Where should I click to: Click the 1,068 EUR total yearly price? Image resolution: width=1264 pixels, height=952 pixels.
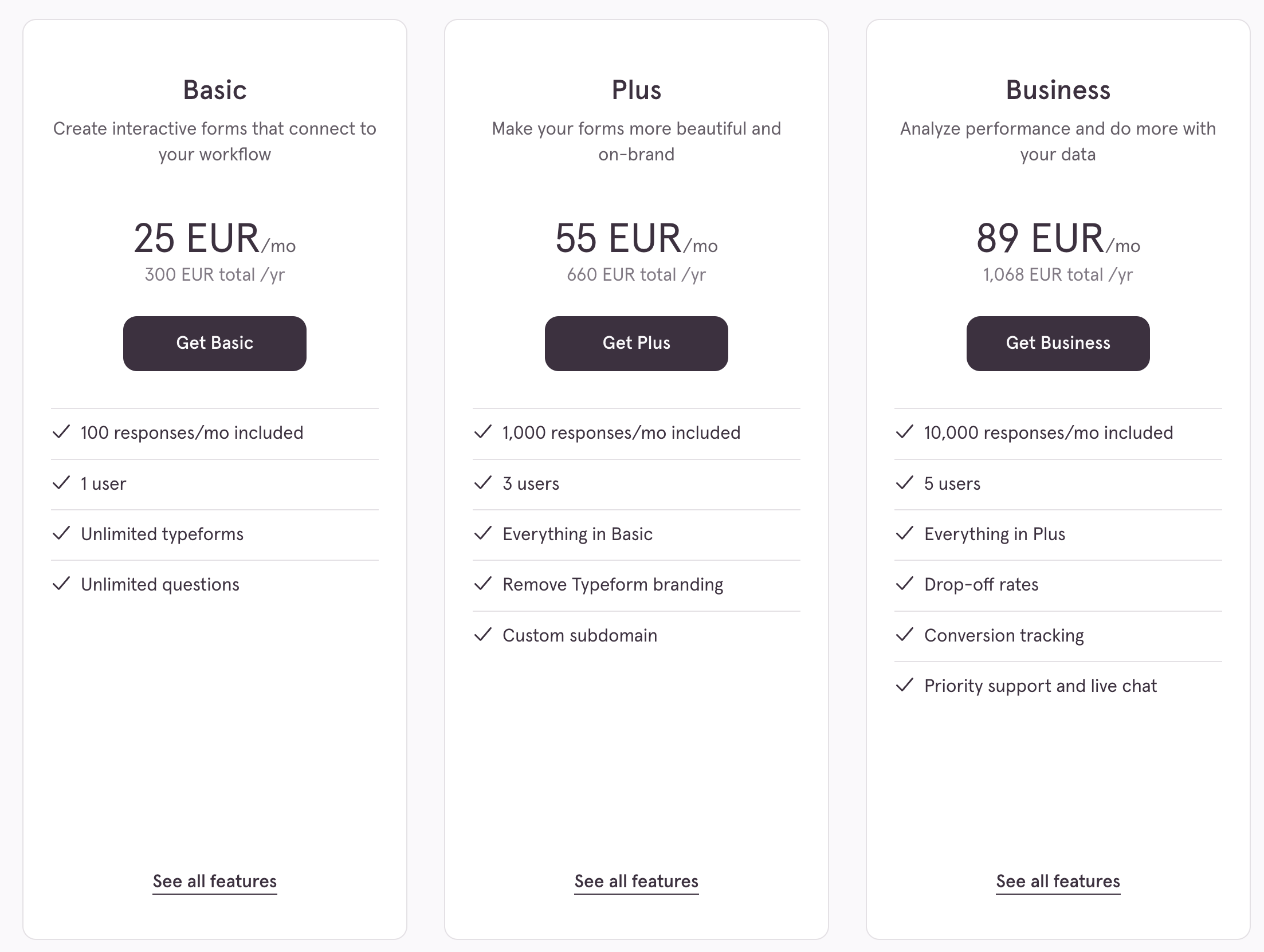tap(1058, 275)
